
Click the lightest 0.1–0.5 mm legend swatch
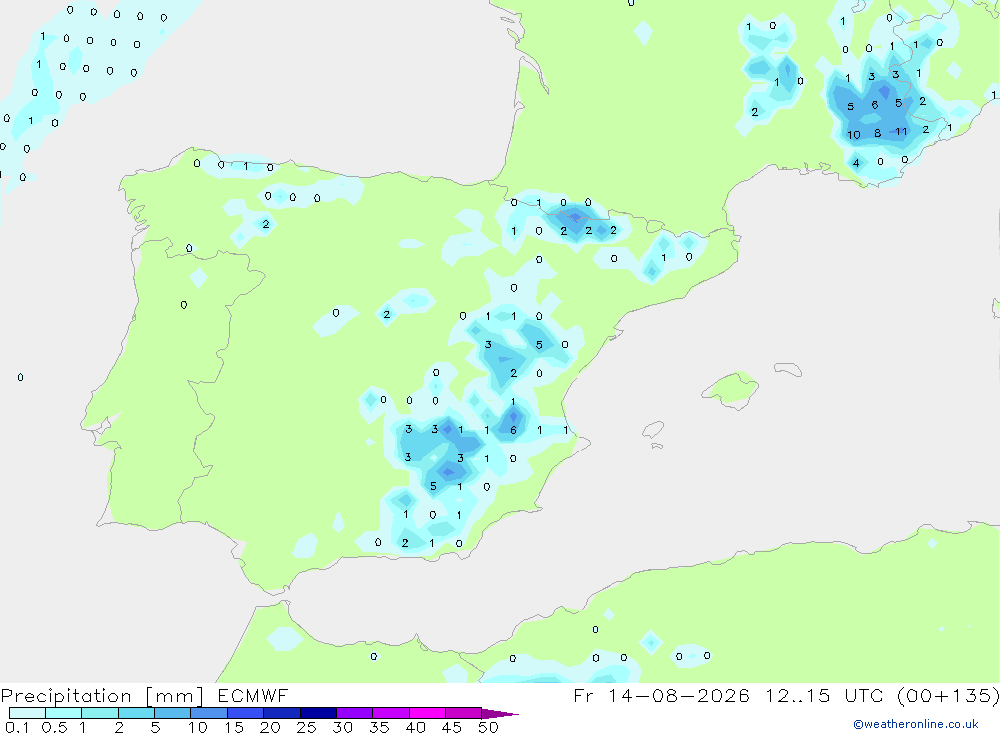click(27, 713)
